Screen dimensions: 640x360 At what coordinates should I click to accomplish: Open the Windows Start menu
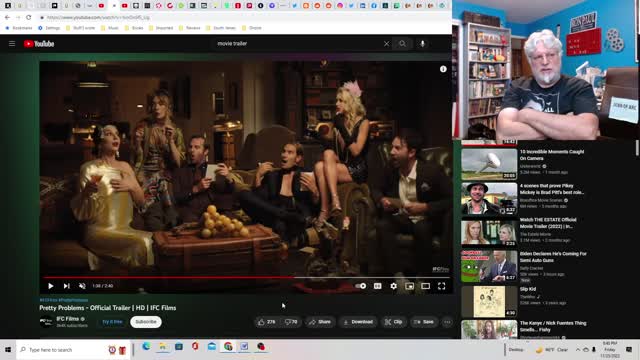(x=8, y=350)
